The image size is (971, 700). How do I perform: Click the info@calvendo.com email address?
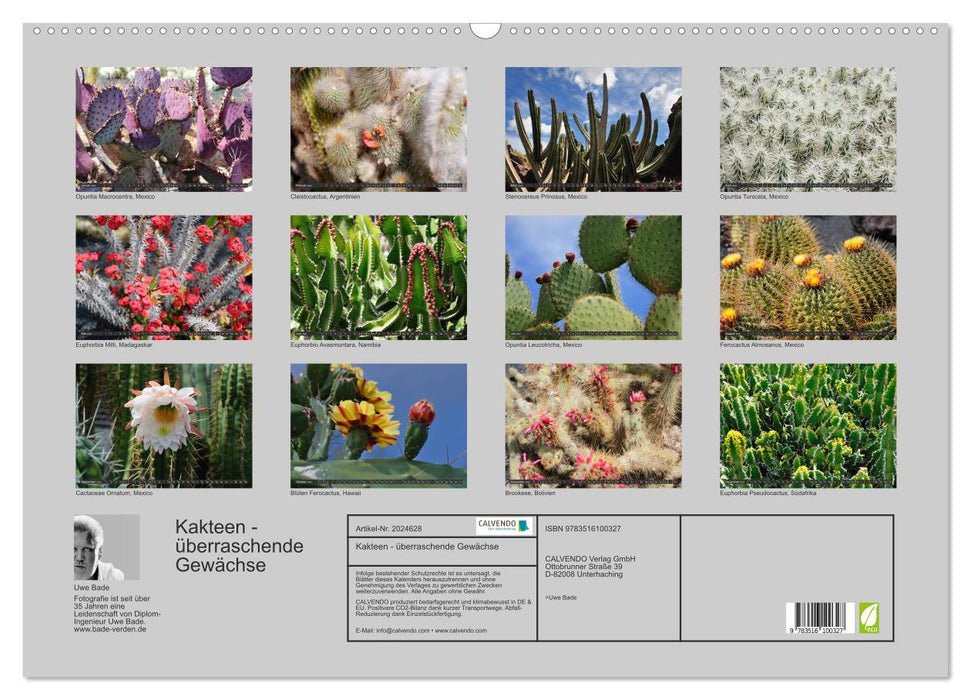click(404, 632)
